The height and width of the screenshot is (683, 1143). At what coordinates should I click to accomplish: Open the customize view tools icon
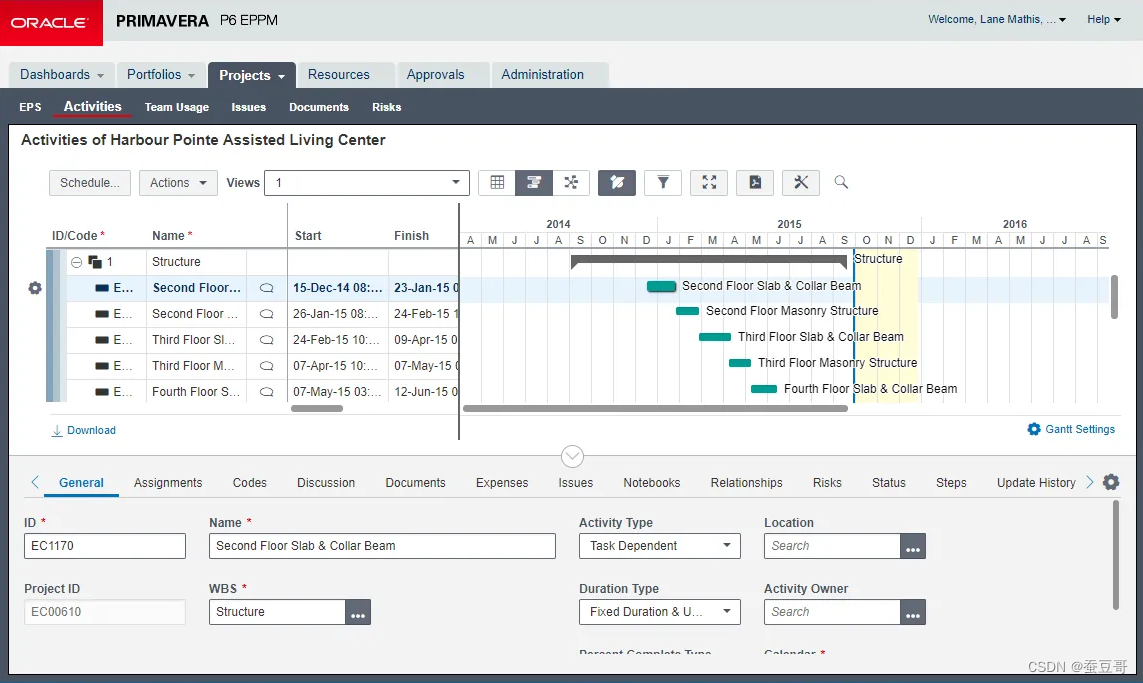(x=801, y=182)
